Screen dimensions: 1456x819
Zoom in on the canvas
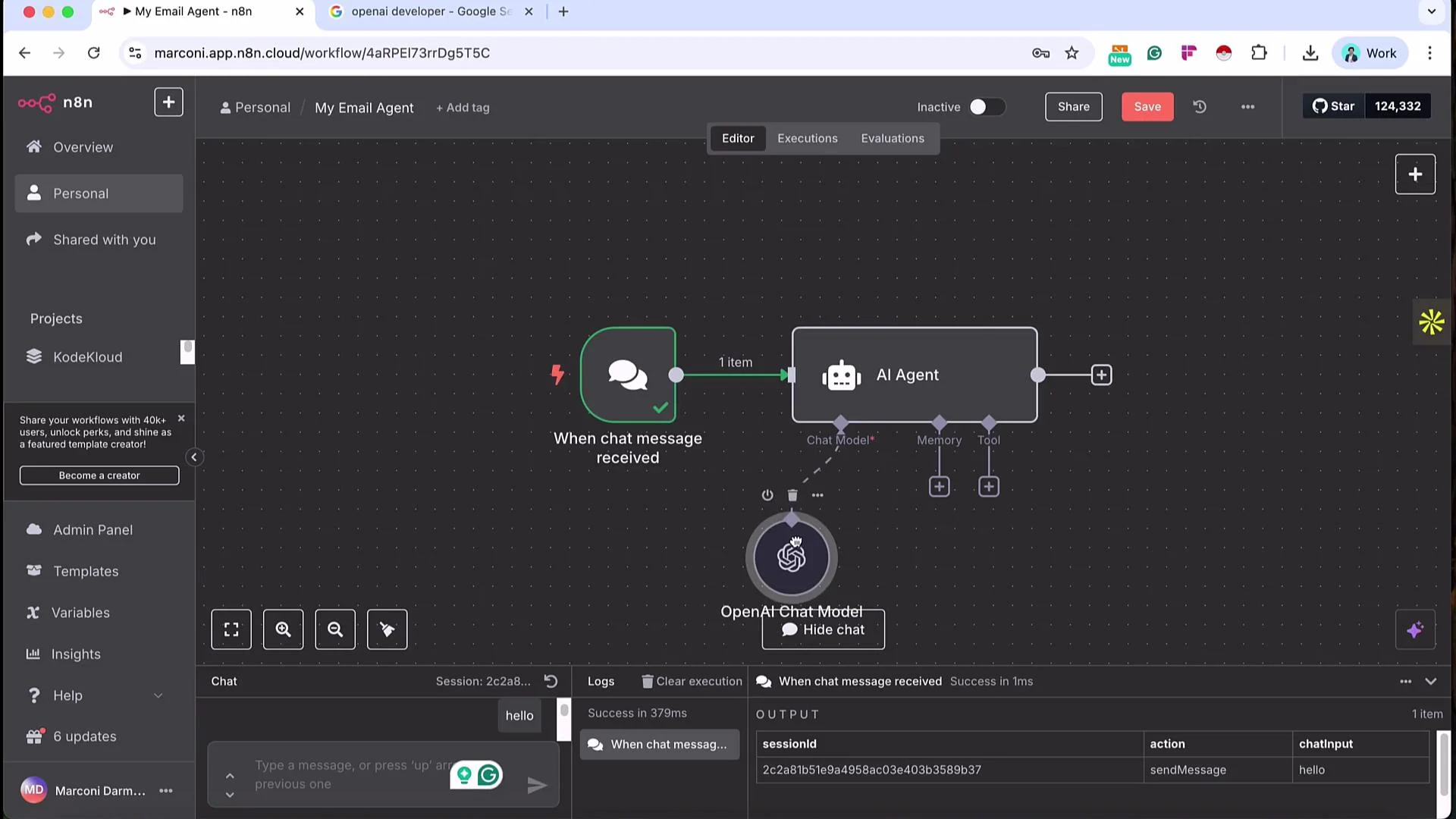283,629
